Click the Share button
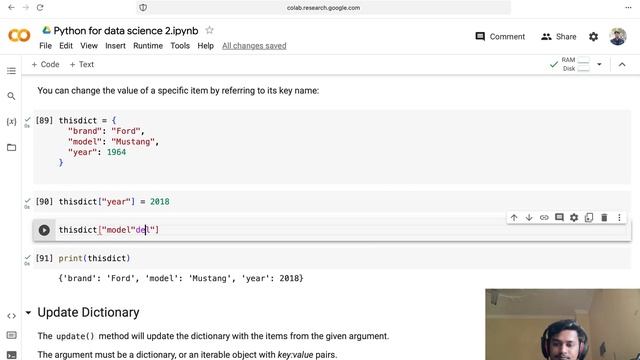 pyautogui.click(x=558, y=37)
